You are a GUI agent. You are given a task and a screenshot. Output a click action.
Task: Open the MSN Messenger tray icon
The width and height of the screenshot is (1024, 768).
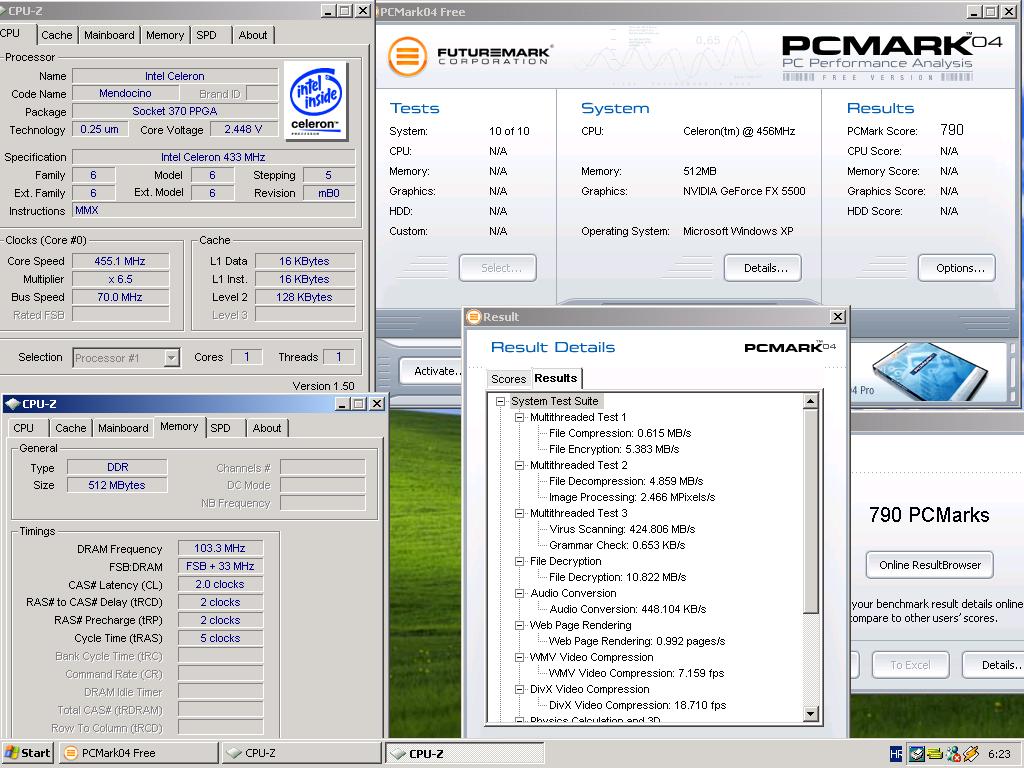[953, 754]
